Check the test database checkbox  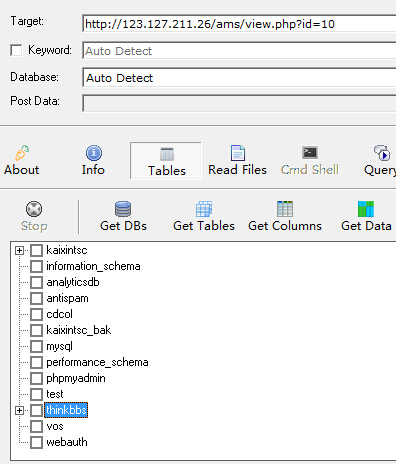coord(36,394)
